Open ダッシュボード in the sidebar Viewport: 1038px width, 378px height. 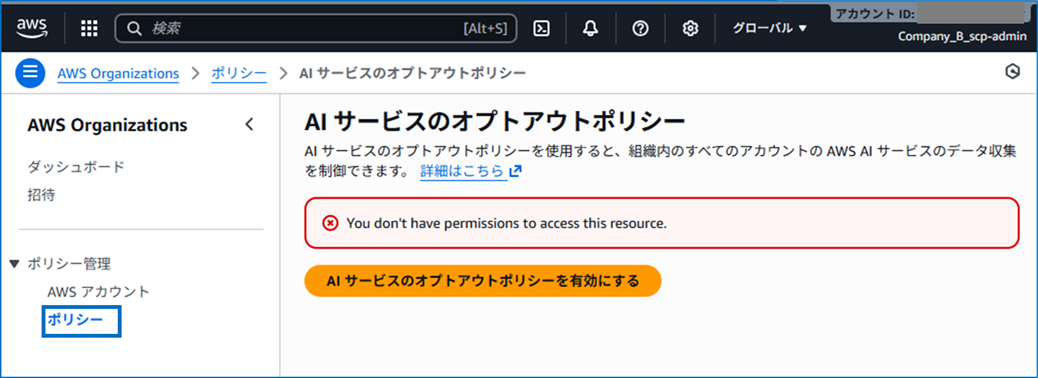(76, 166)
